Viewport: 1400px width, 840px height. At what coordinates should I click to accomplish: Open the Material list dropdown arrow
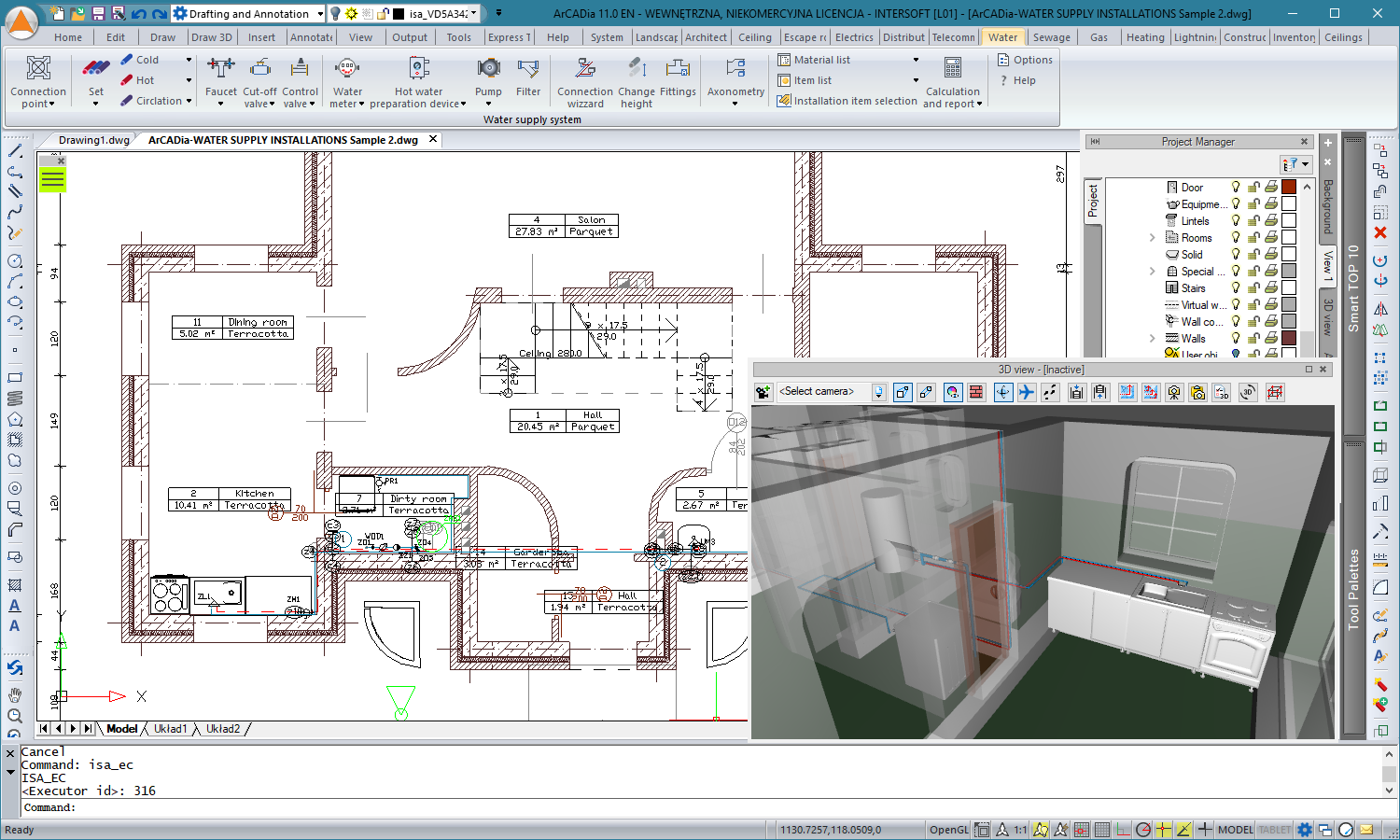point(916,60)
